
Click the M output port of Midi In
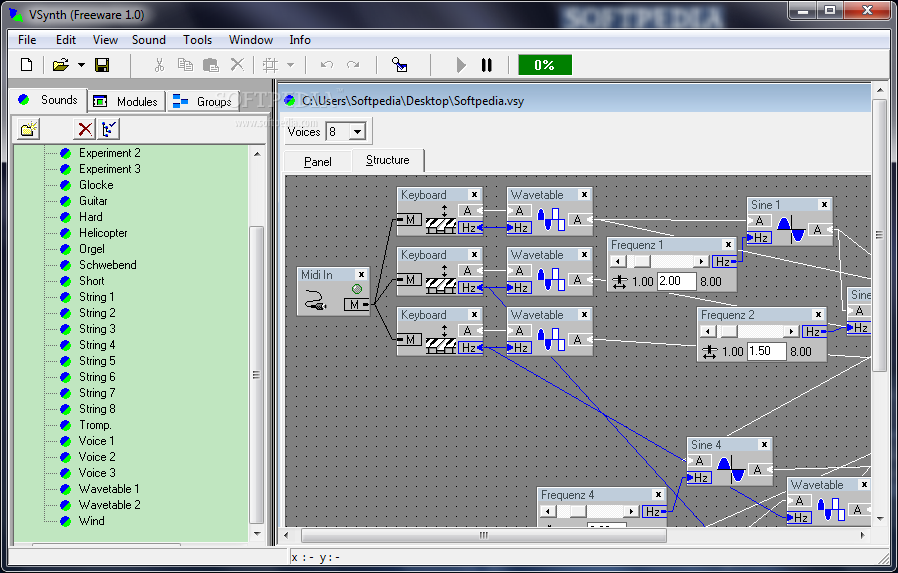point(356,305)
